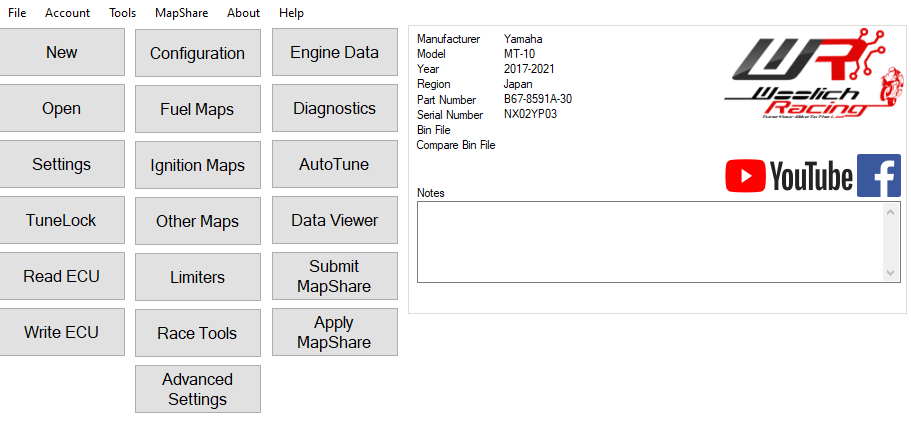Image resolution: width=911 pixels, height=426 pixels.
Task: Open Advanced Settings
Action: pos(197,389)
